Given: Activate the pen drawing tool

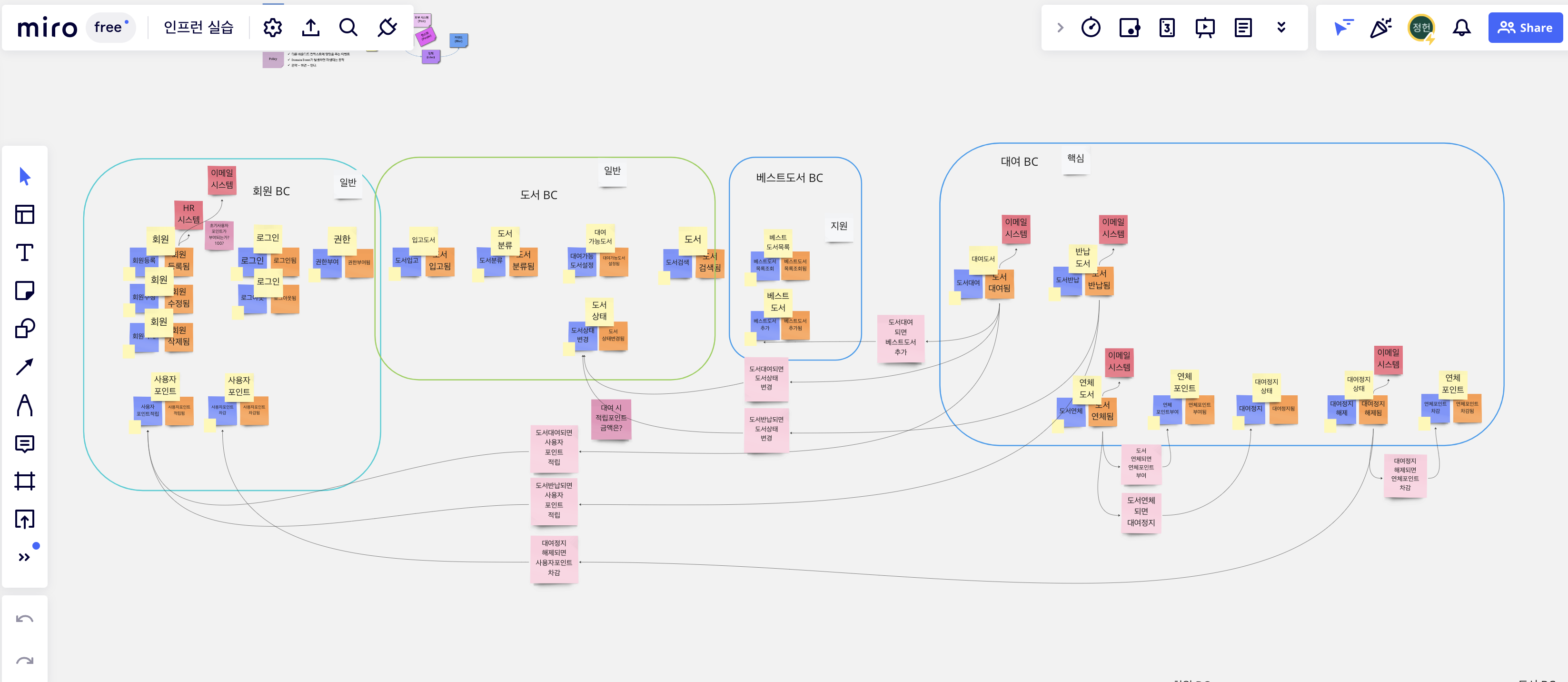Looking at the screenshot, I should 24,405.
